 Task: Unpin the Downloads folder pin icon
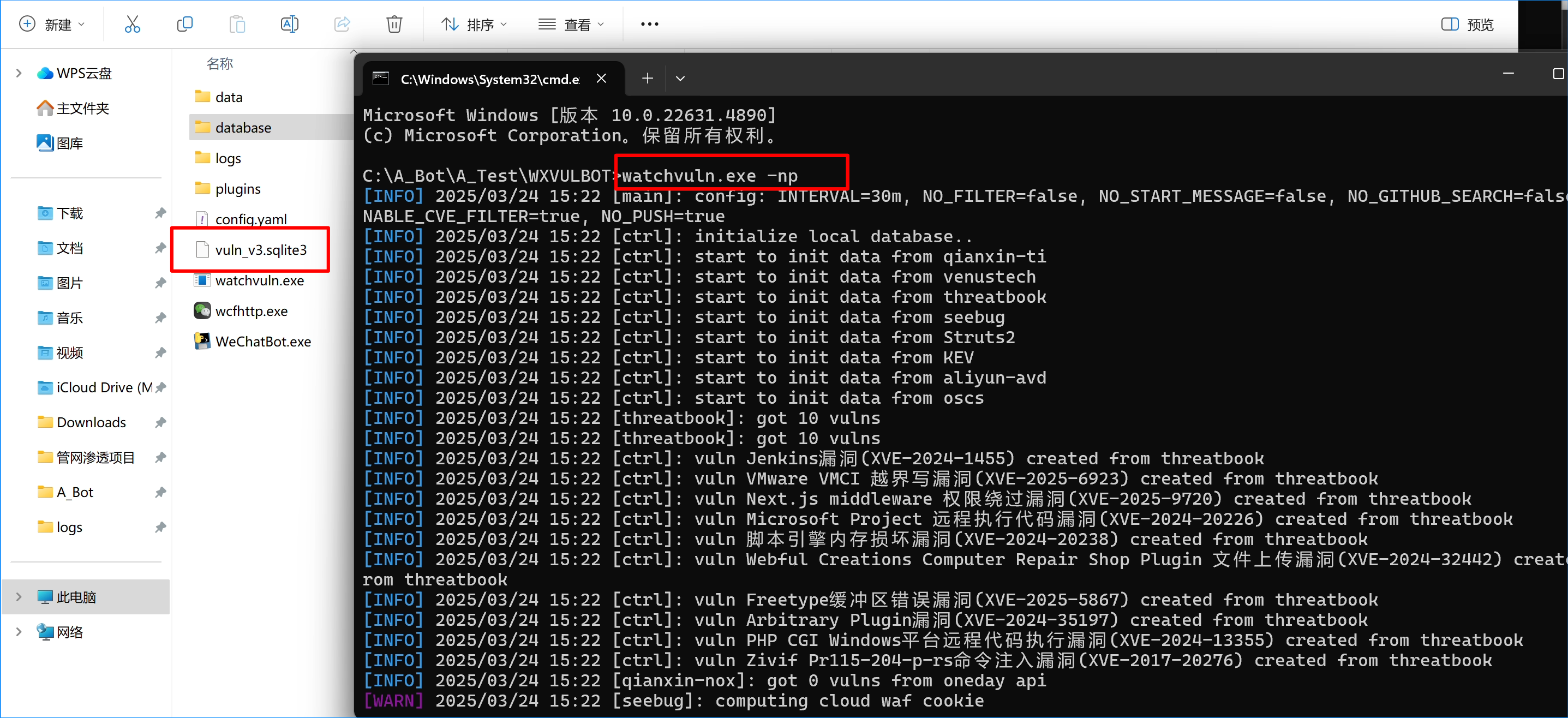pyautogui.click(x=160, y=422)
